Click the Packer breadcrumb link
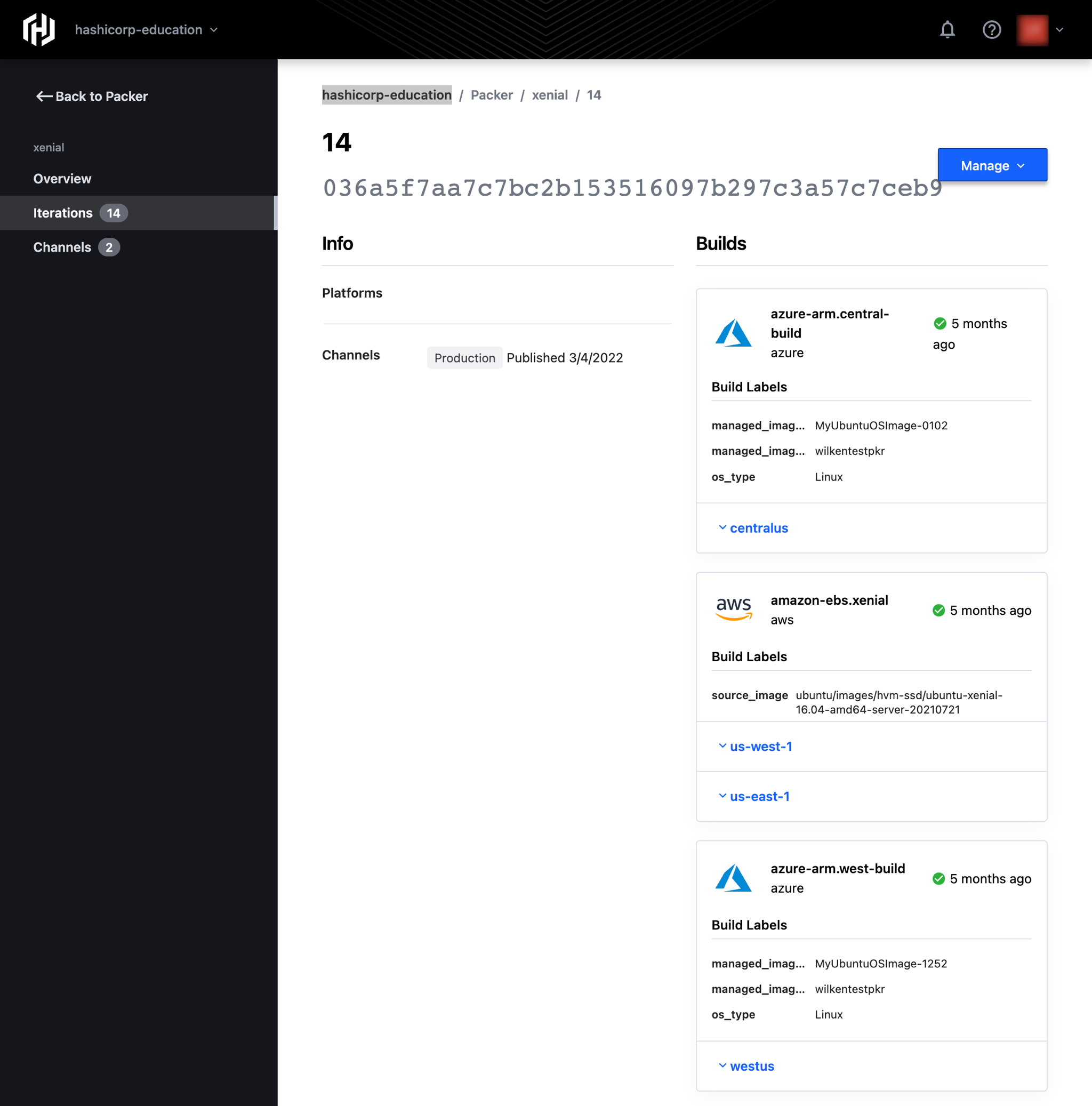 click(x=492, y=94)
